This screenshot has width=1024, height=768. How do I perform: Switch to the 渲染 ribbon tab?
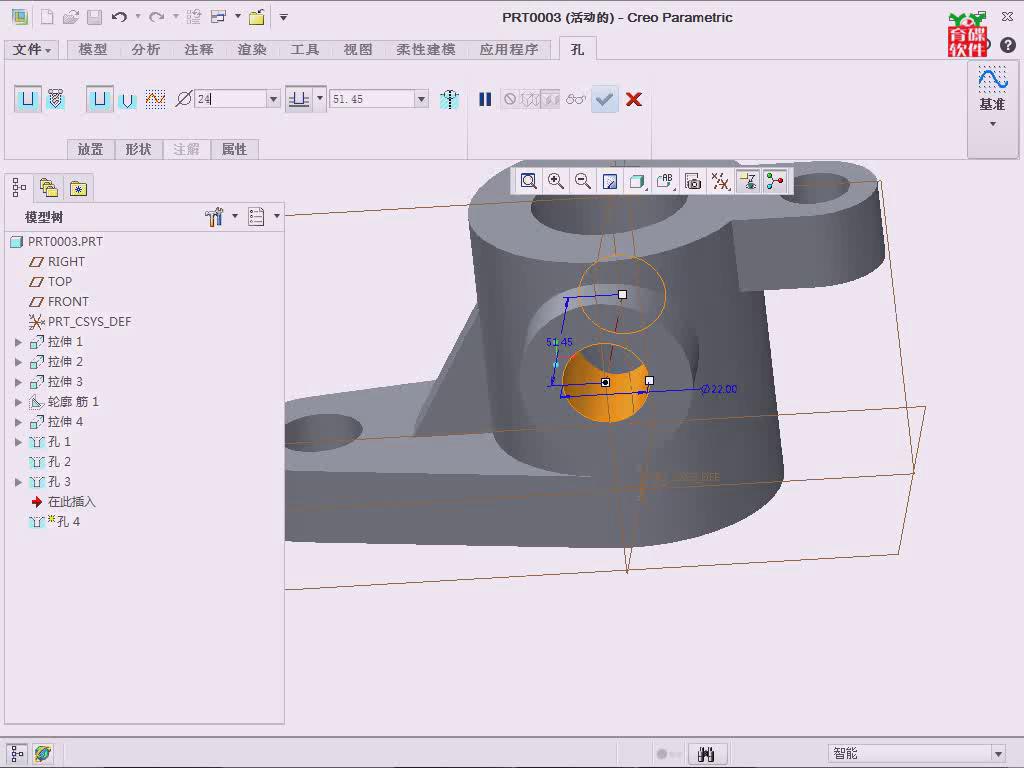pos(251,50)
